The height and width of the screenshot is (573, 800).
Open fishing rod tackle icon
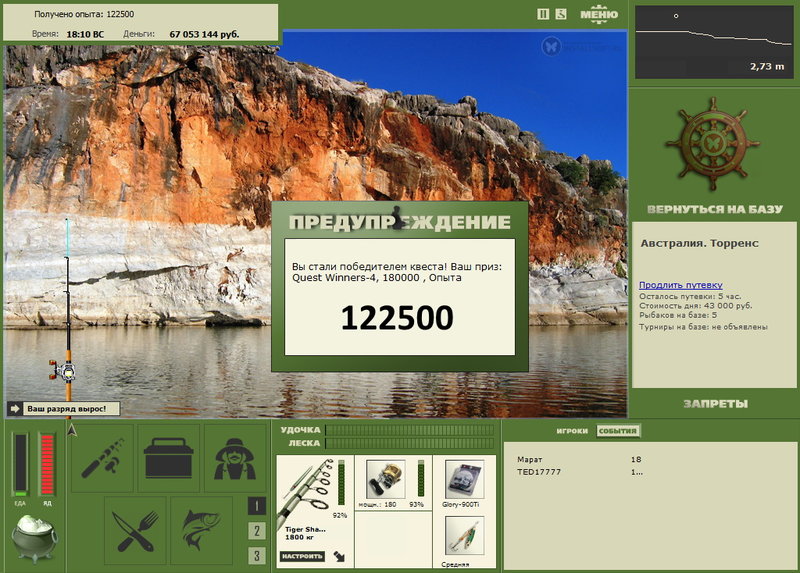(x=103, y=458)
